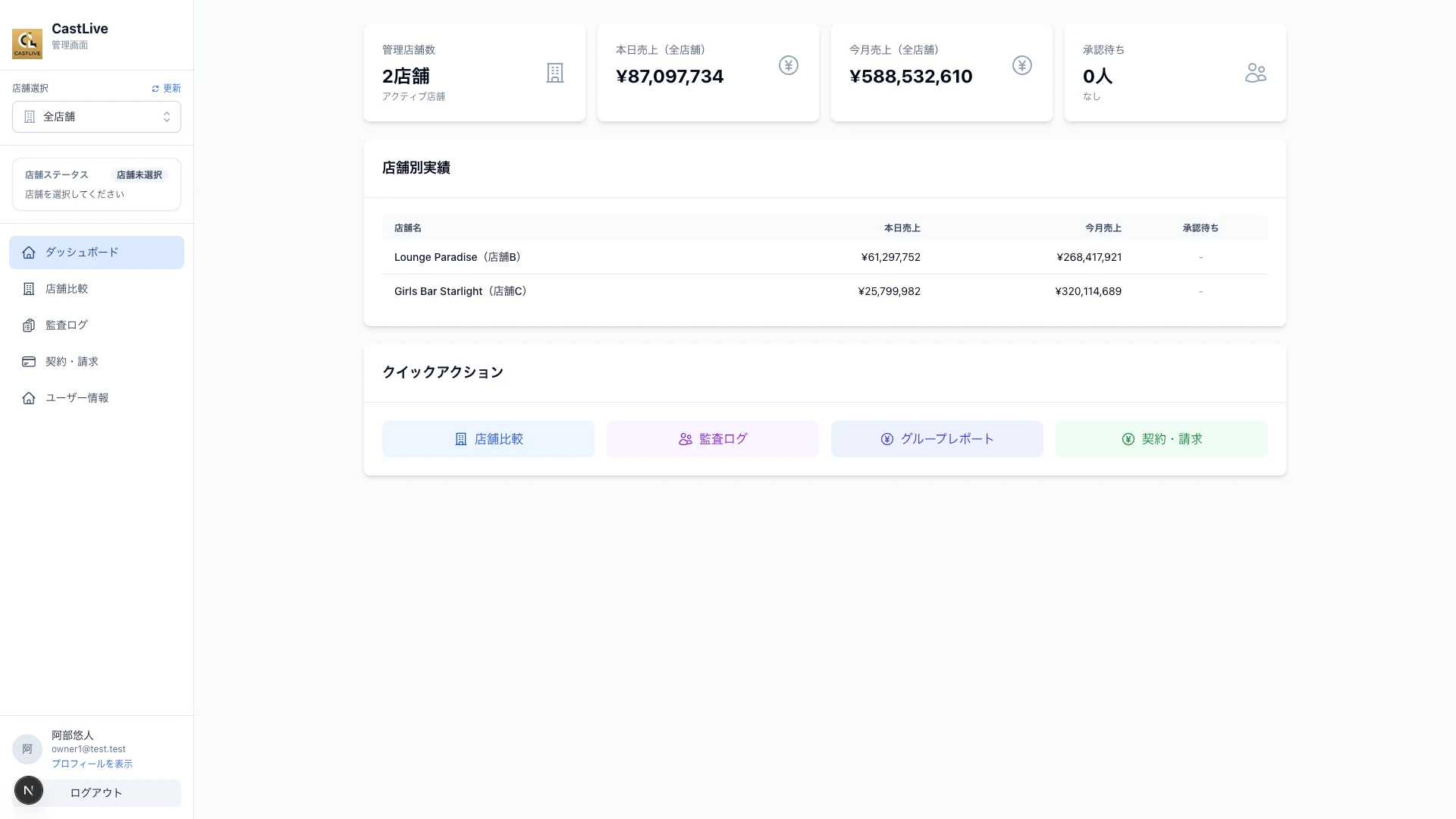Go to 店舗比較 in the sidebar

pyautogui.click(x=96, y=289)
